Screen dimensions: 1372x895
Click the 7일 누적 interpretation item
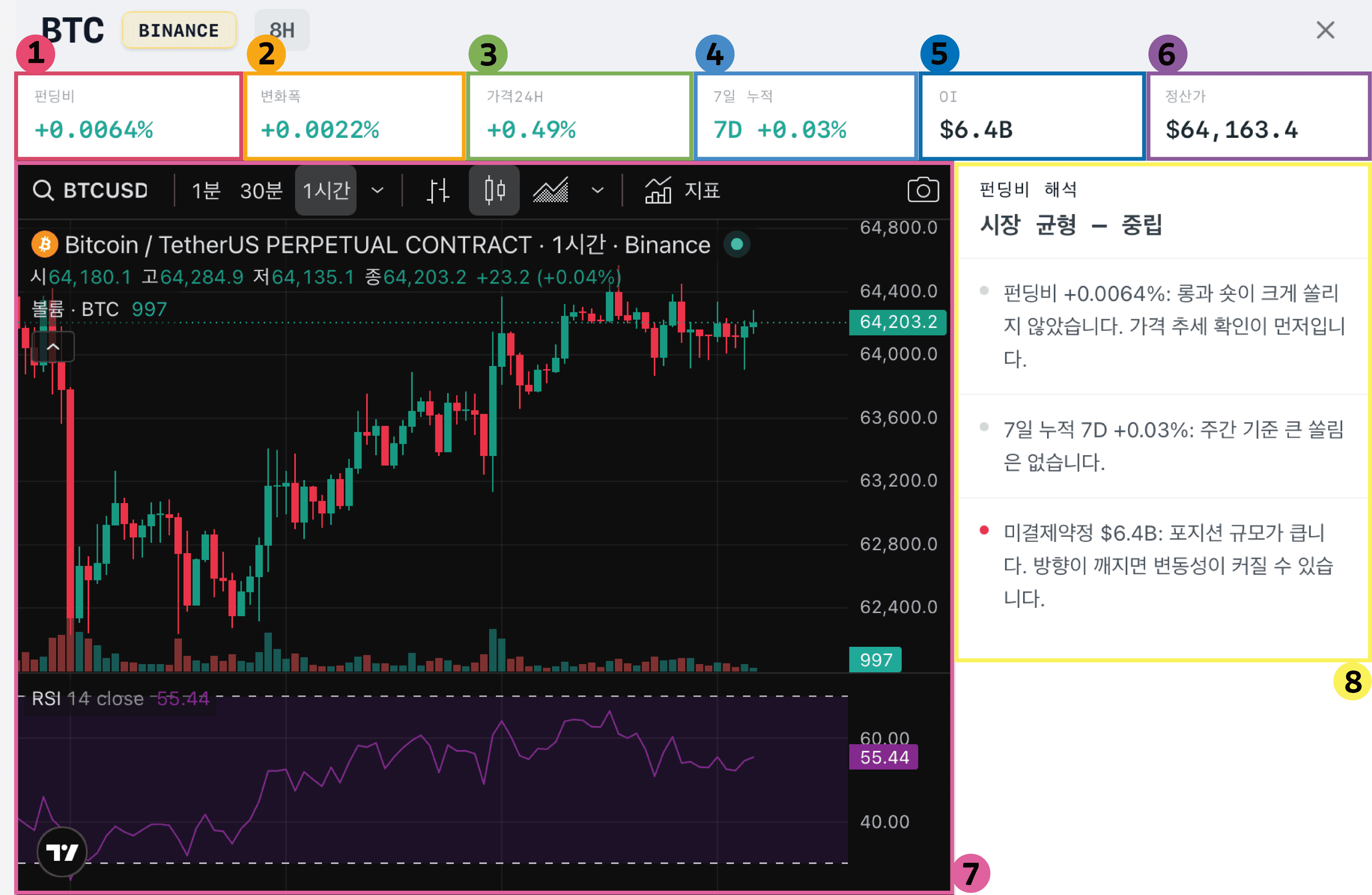pyautogui.click(x=1164, y=446)
